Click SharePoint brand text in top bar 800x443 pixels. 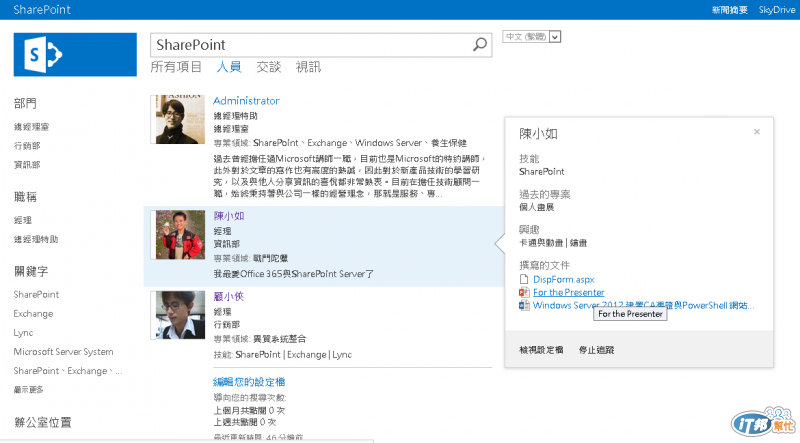[x=42, y=10]
